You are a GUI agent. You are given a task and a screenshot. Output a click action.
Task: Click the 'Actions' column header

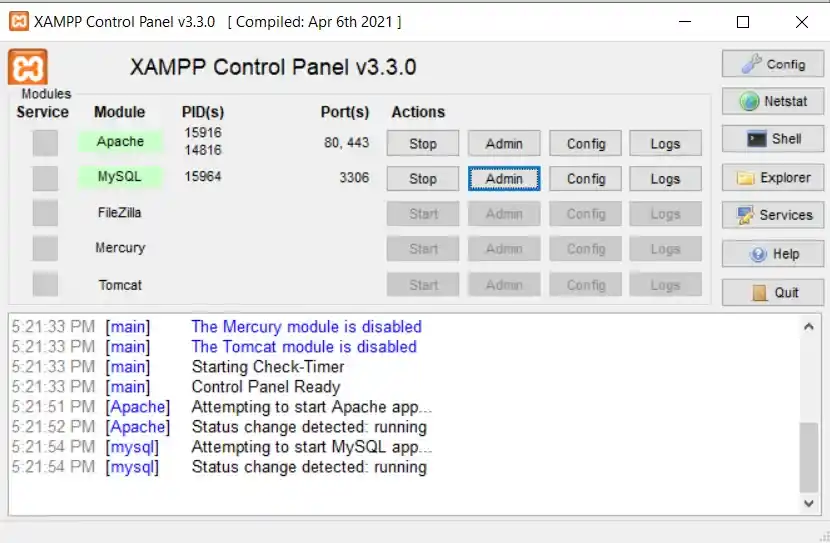click(418, 112)
